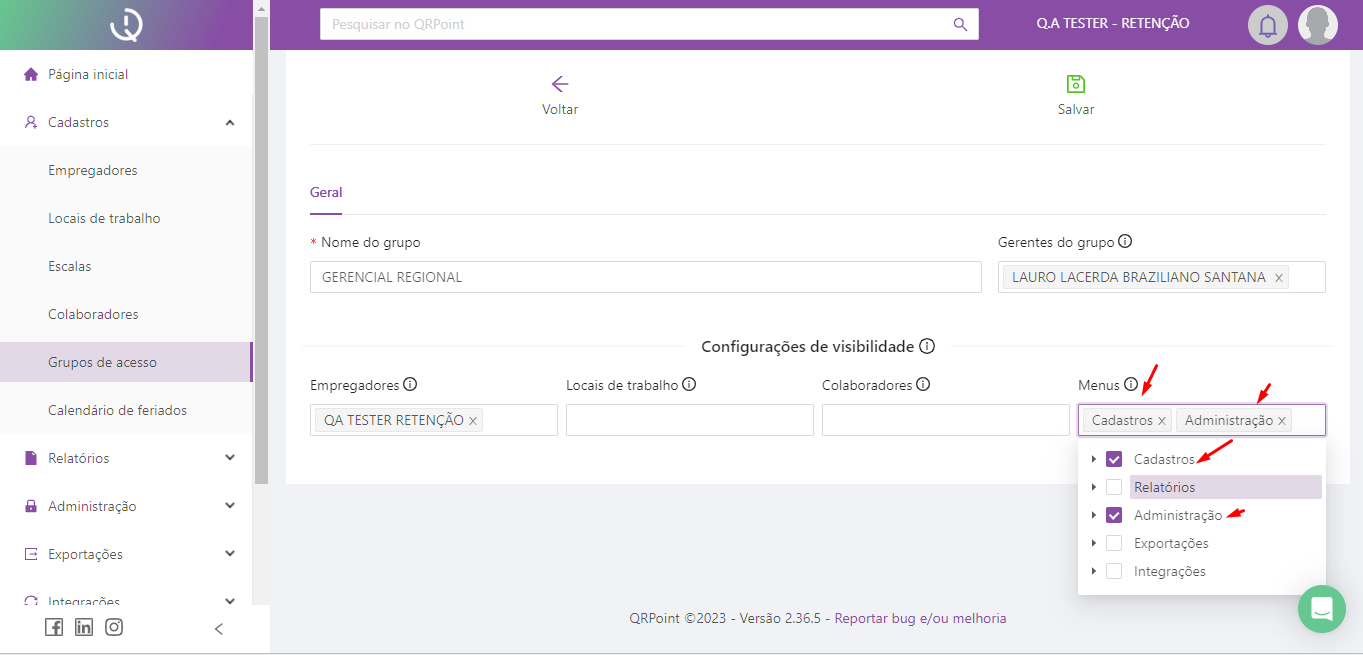Open the Instagram icon in sidebar footer
The image size is (1363, 655).
(x=114, y=627)
